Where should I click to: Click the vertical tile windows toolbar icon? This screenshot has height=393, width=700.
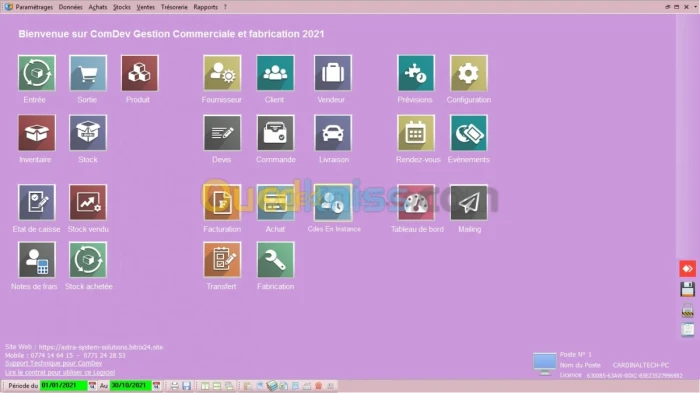tap(205, 385)
